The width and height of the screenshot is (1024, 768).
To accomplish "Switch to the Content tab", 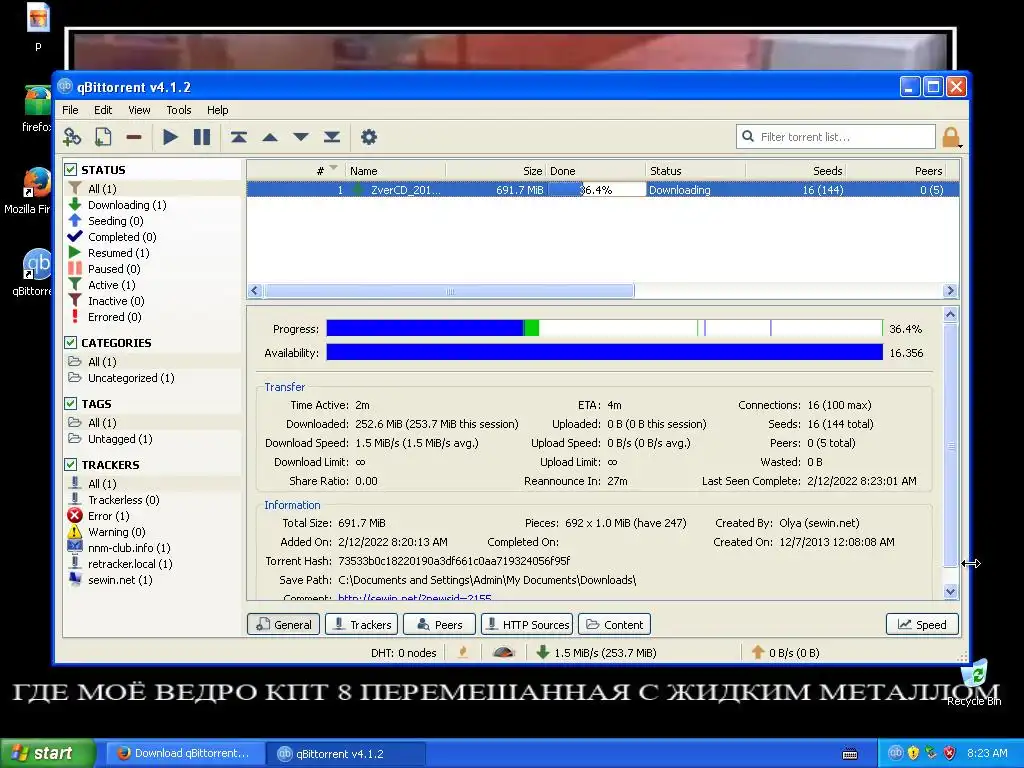I will coord(614,624).
